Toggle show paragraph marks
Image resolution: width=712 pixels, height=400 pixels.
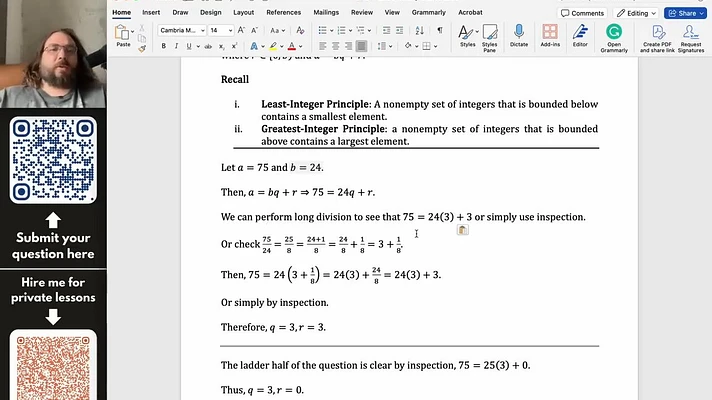tap(440, 30)
